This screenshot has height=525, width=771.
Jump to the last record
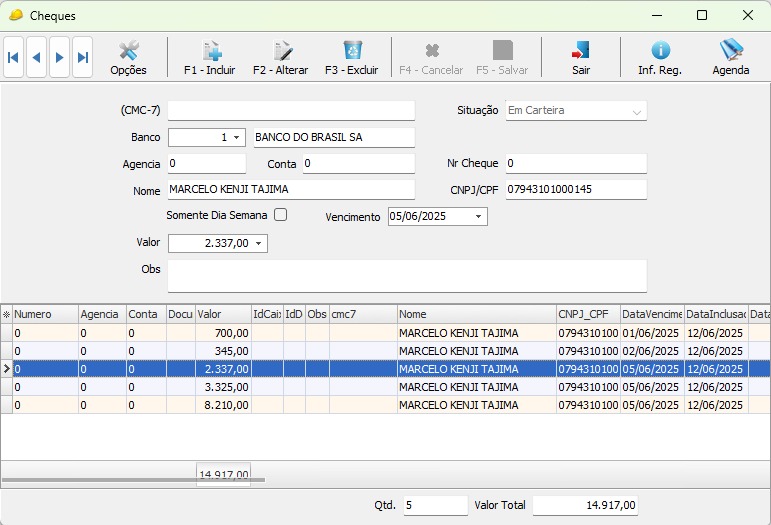click(83, 58)
